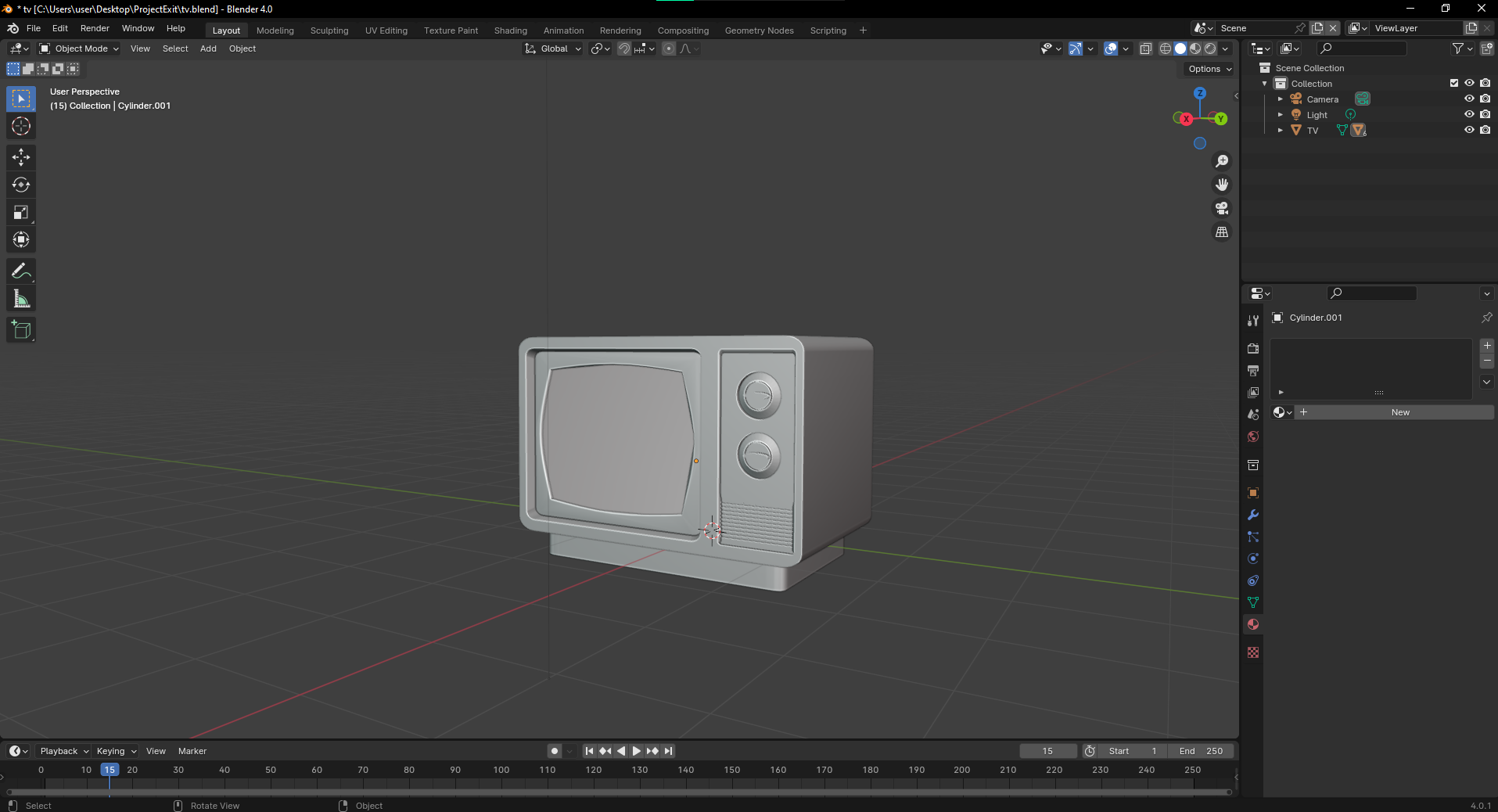The width and height of the screenshot is (1498, 812).
Task: Click the frame 15 playhead marker
Action: tap(110, 770)
